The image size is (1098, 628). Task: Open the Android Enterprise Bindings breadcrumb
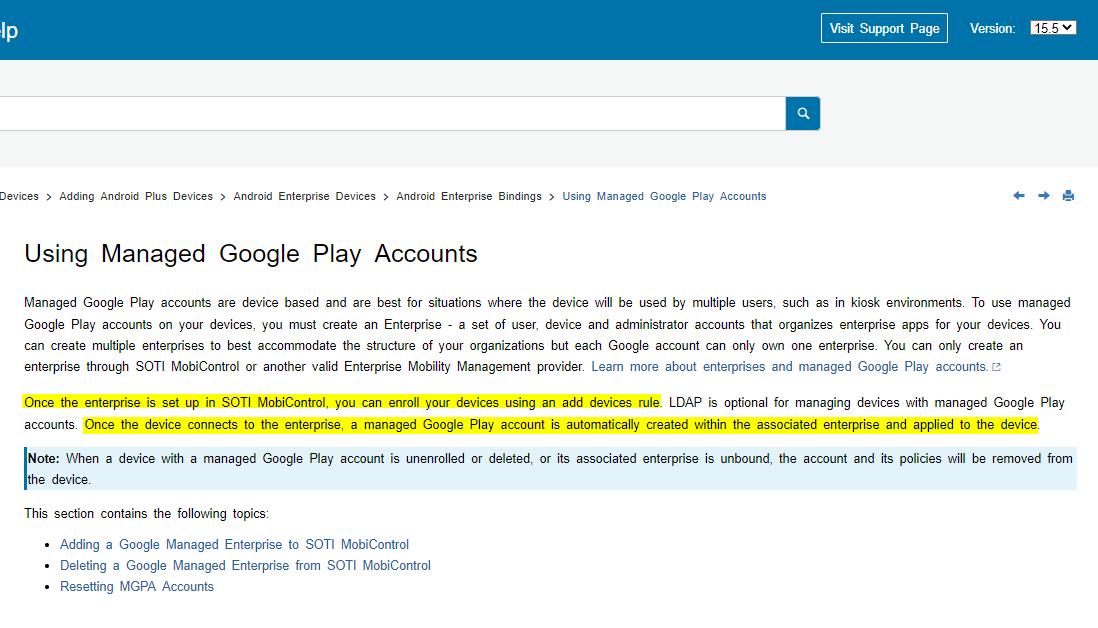469,196
